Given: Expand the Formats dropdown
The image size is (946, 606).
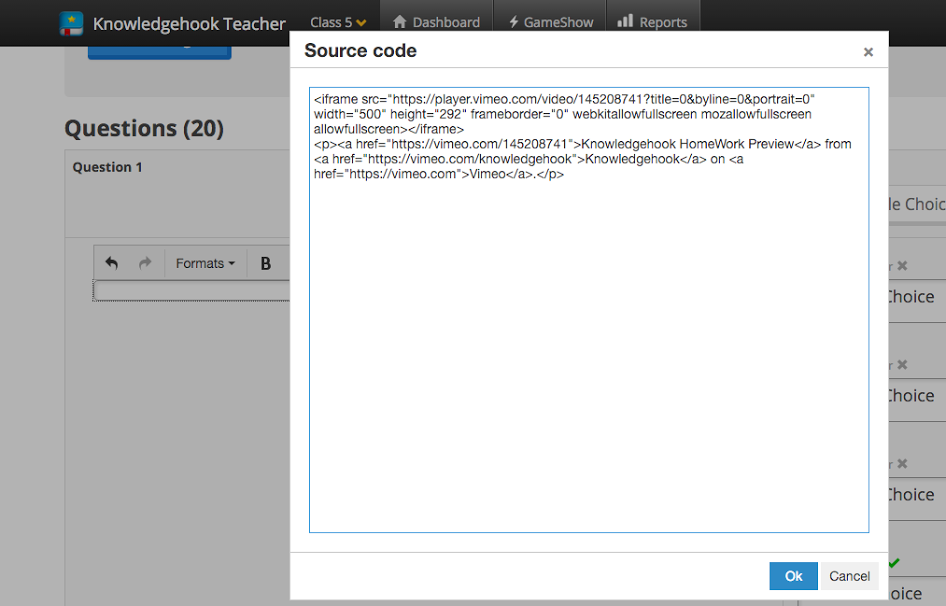Looking at the screenshot, I should coord(205,263).
